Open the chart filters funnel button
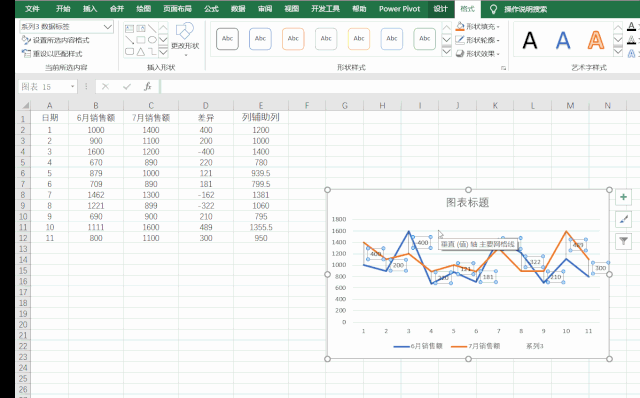Viewport: 640px width, 398px height. click(623, 241)
